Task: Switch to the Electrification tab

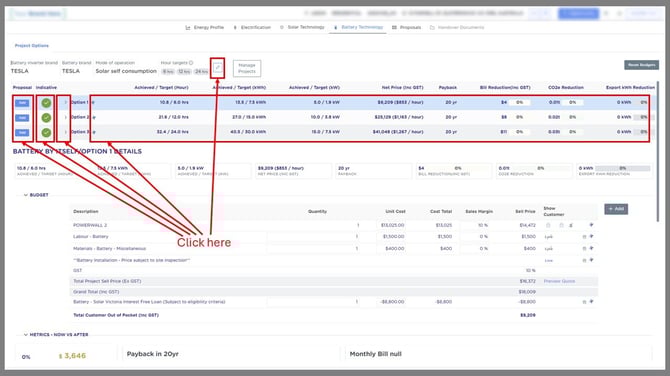Action: pyautogui.click(x=252, y=27)
